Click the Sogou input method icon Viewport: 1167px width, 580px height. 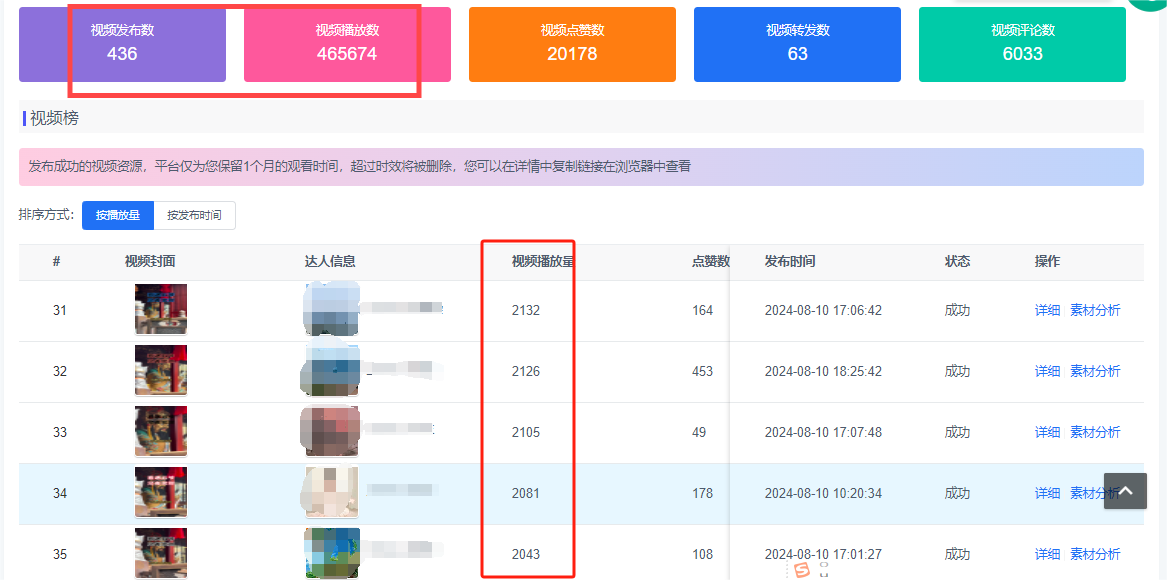pyautogui.click(x=800, y=569)
